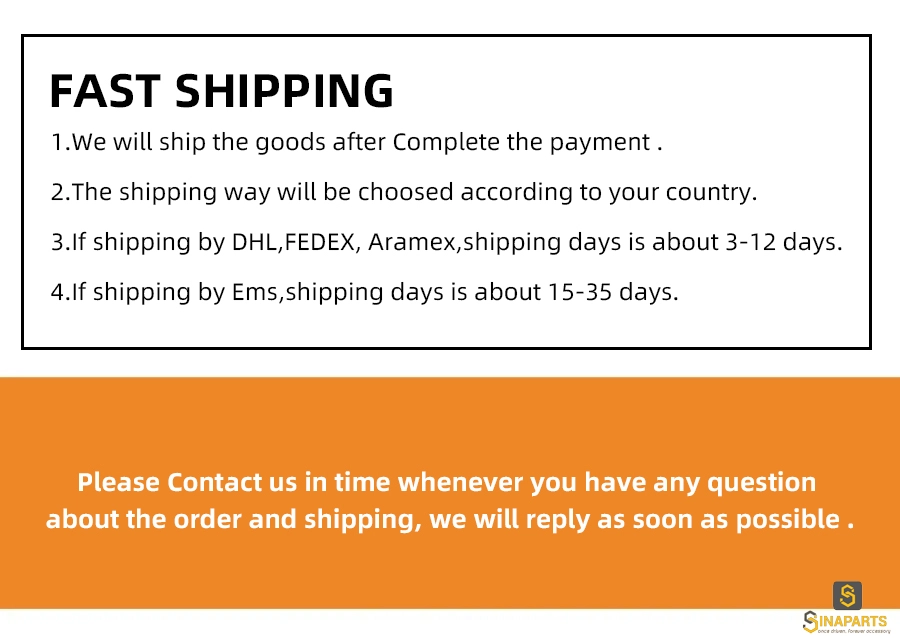Click '15-35 days' delivery estimate text
This screenshot has width=900, height=638.
click(x=613, y=292)
